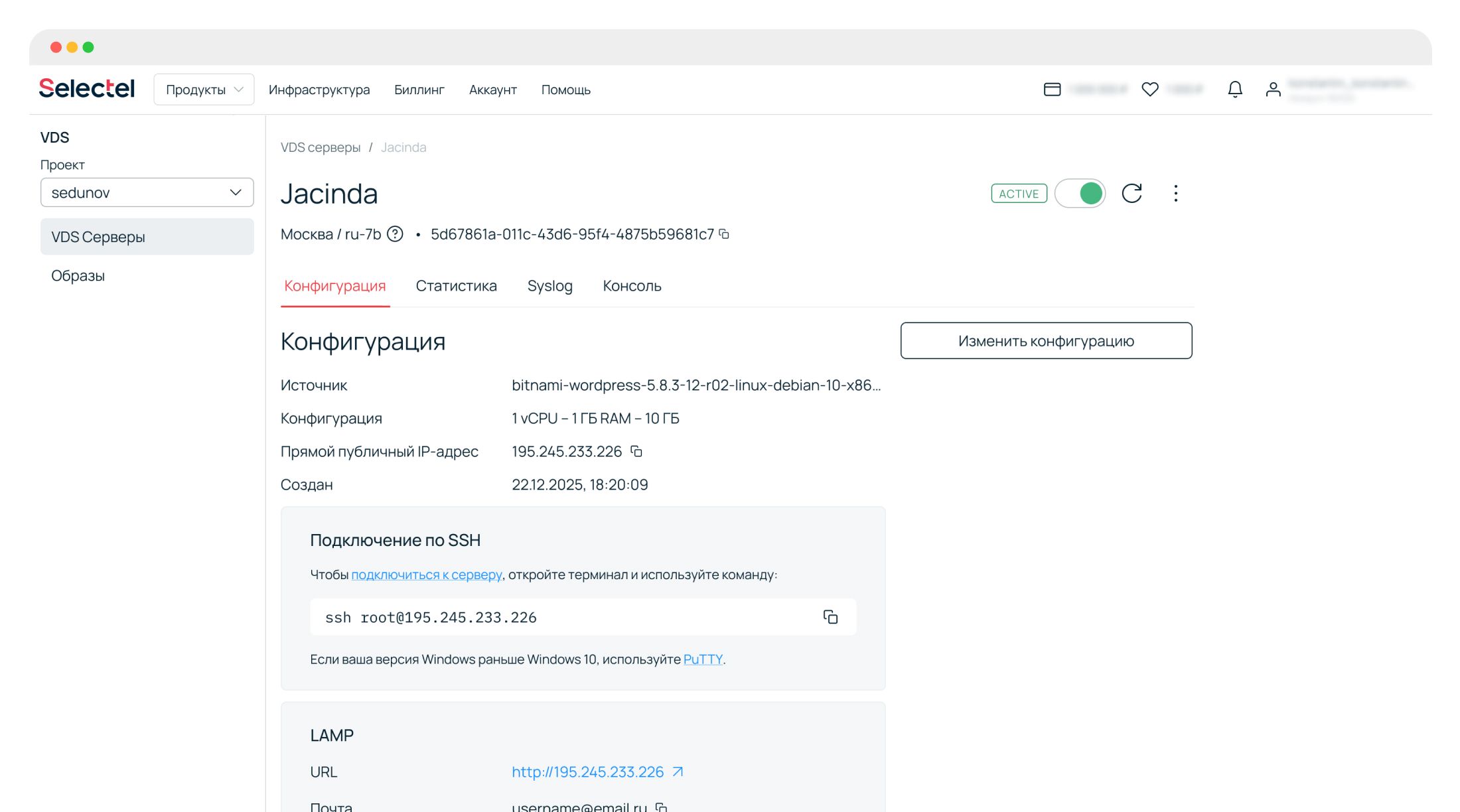
Task: Click the balance card icon
Action: pyautogui.click(x=1052, y=90)
